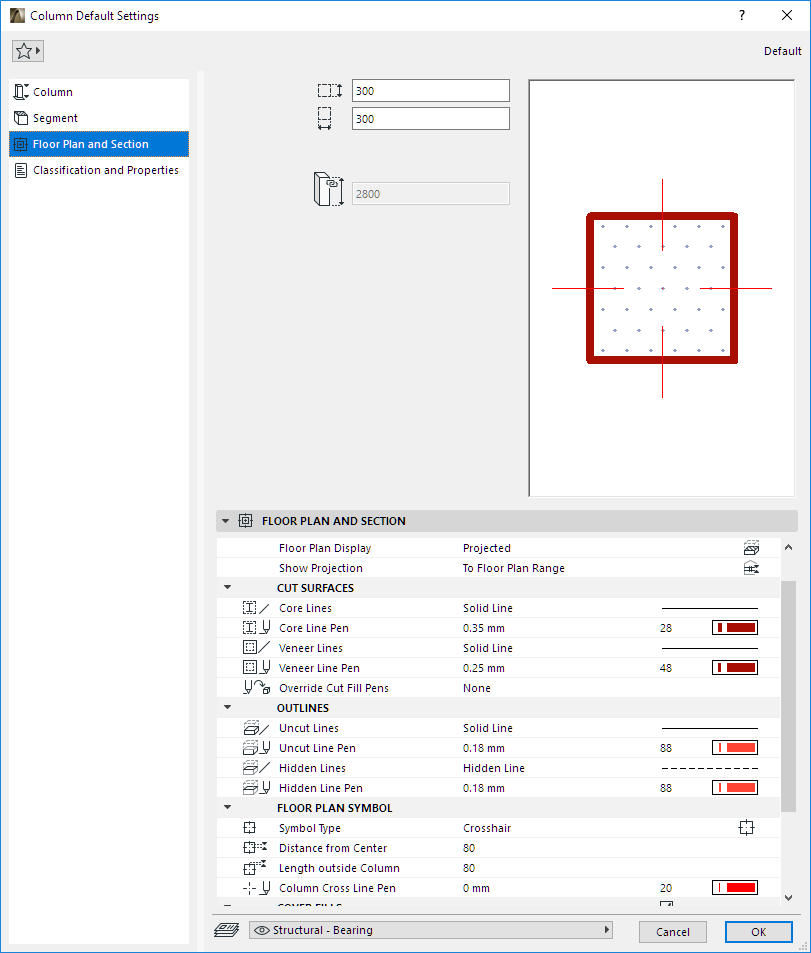Open the Column Cross Line Pen color swatch
Image resolution: width=811 pixels, height=953 pixels.
[x=735, y=888]
